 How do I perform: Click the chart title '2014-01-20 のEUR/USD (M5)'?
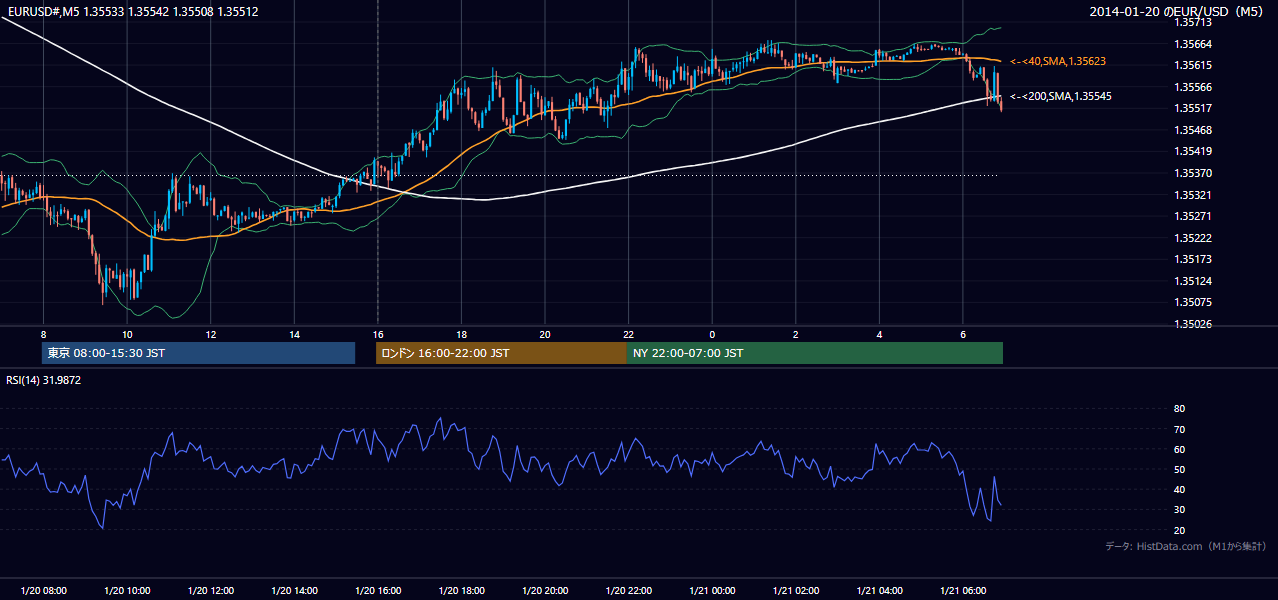click(x=1177, y=12)
